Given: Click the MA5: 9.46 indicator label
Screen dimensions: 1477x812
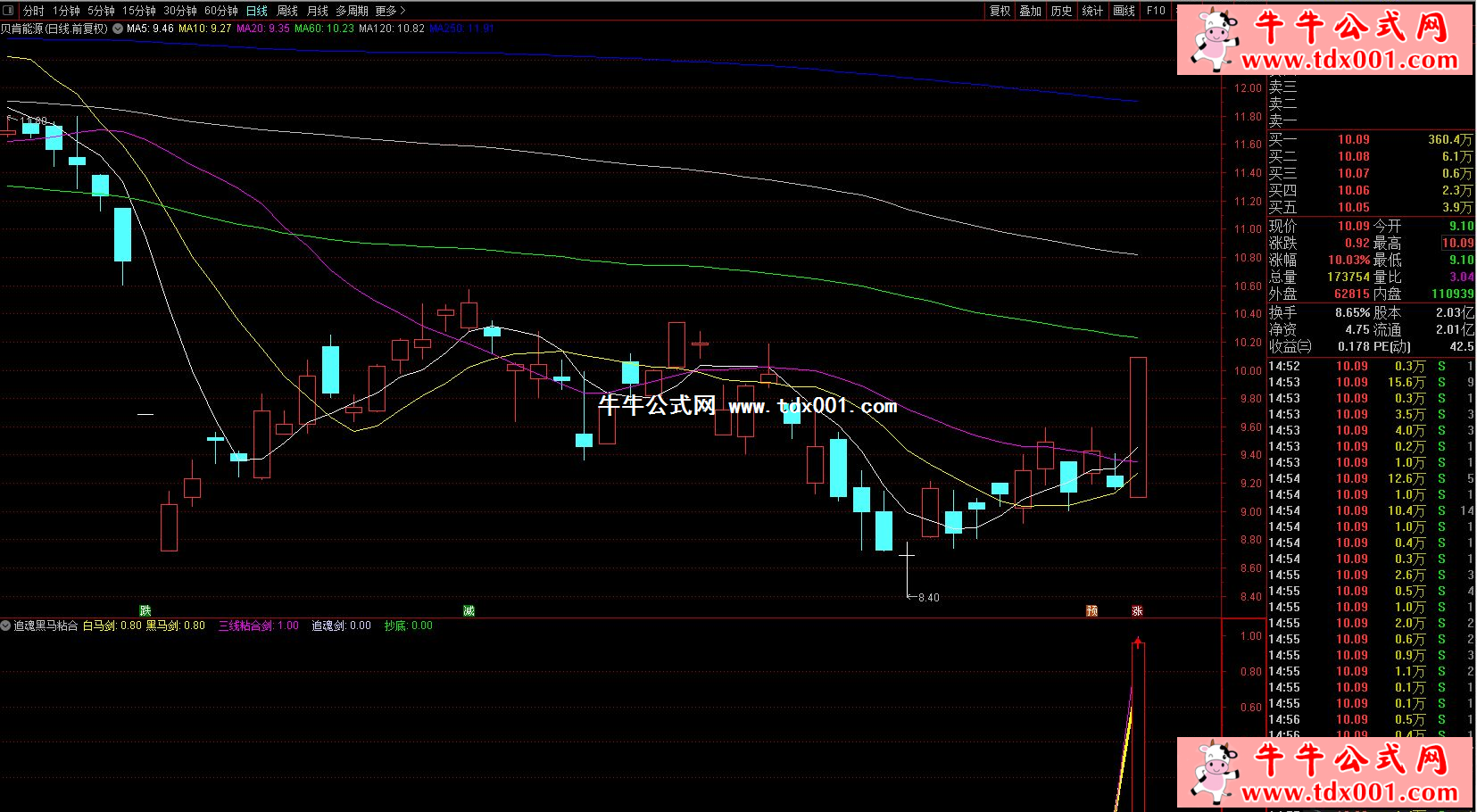Looking at the screenshot, I should click(x=150, y=29).
